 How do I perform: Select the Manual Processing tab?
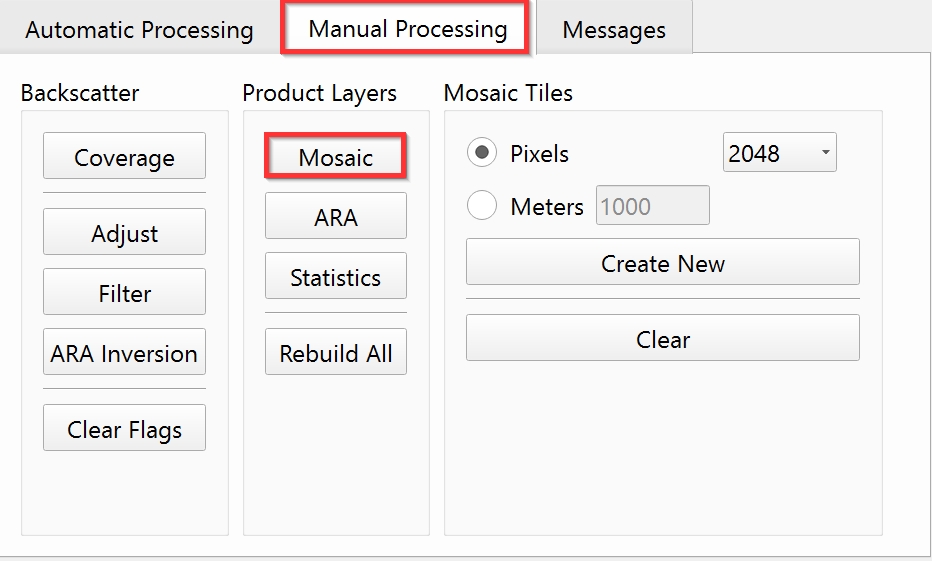pos(407,28)
